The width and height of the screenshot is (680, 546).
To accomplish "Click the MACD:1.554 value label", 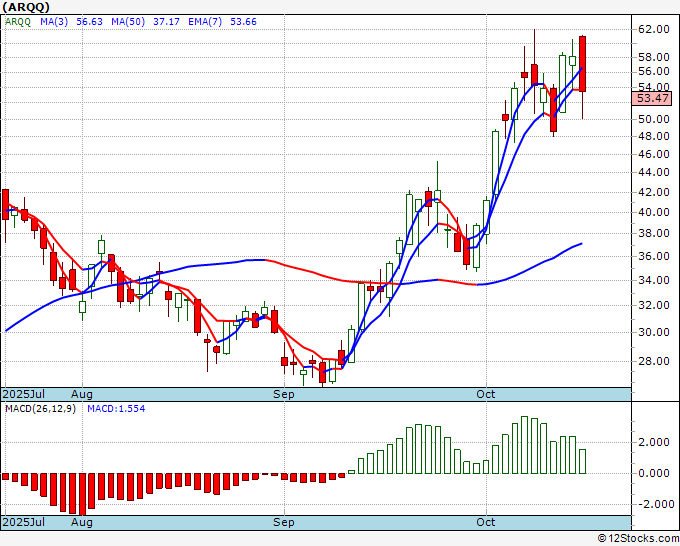I will pos(116,409).
